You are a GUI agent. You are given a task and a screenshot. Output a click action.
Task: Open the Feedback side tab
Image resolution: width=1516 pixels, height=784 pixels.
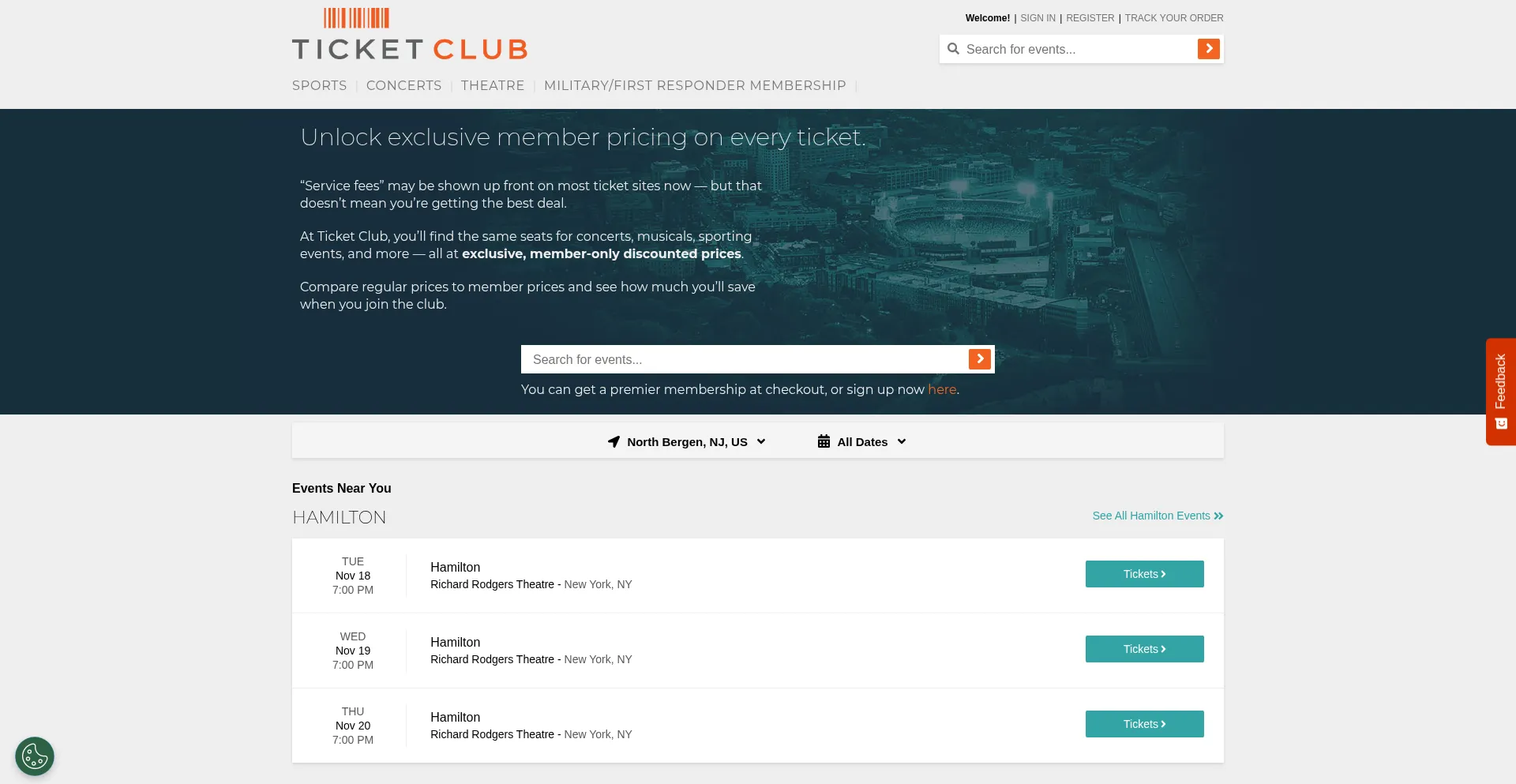click(1500, 392)
